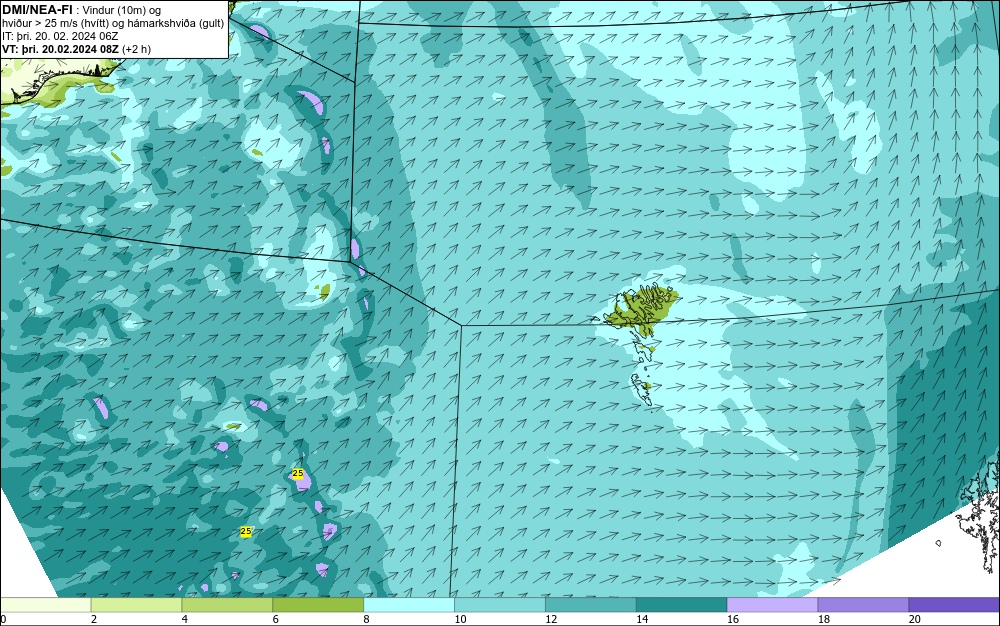
Task: Click the legend scale value "6"
Action: (276, 619)
